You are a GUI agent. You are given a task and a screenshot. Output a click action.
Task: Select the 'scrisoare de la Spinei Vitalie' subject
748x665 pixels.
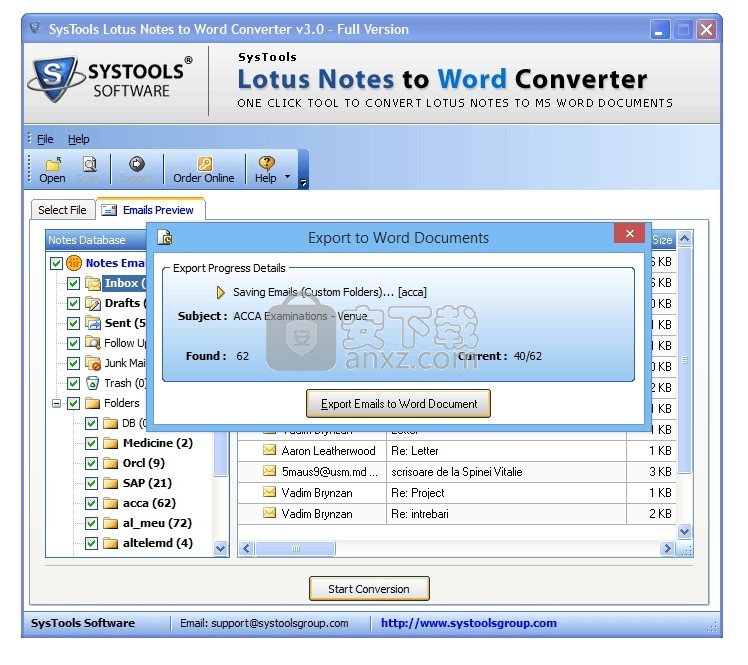point(457,472)
